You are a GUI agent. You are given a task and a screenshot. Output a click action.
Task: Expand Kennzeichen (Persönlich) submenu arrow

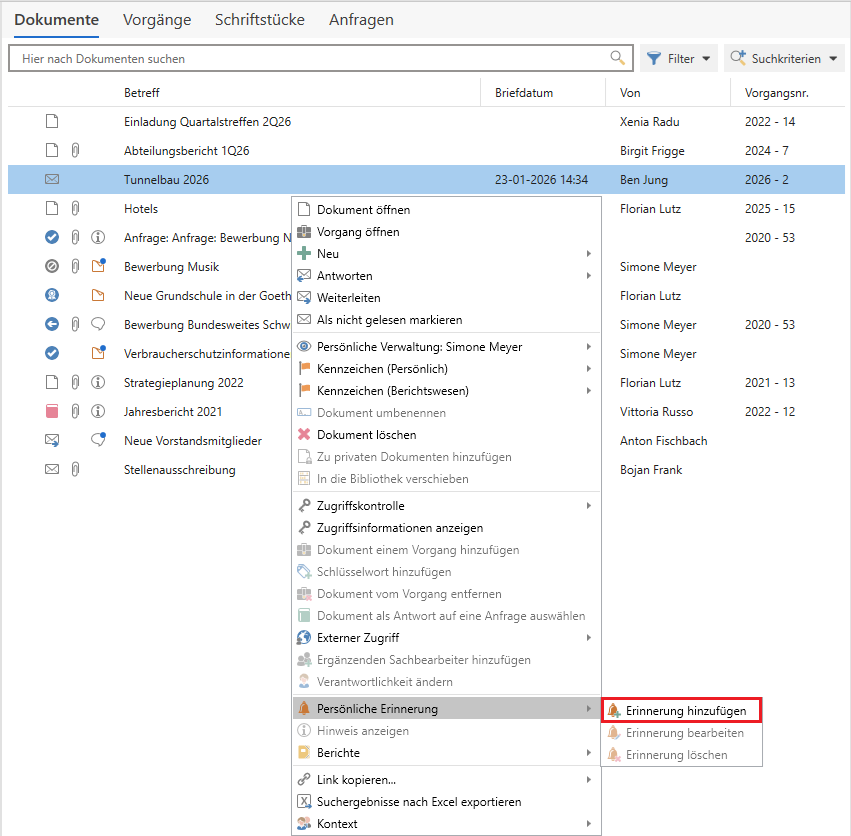[589, 369]
